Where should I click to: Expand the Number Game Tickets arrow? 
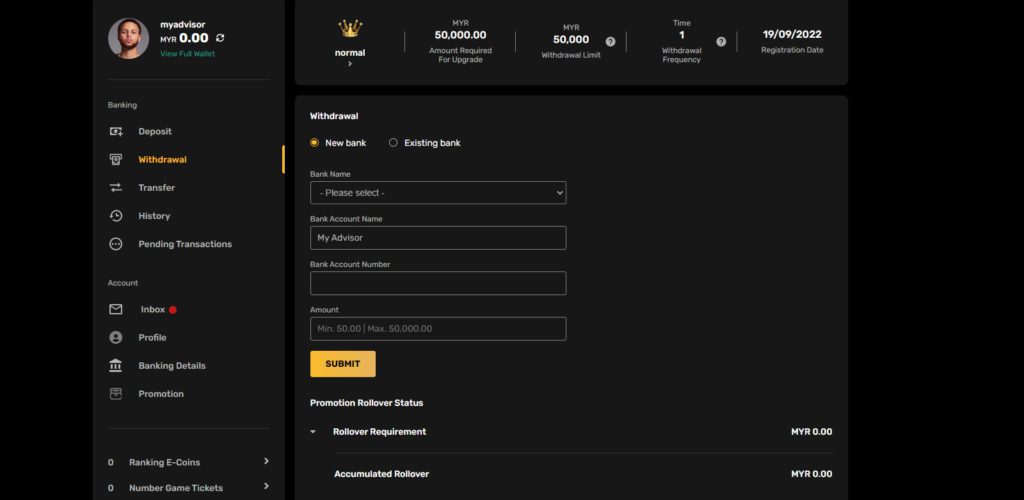(x=266, y=486)
